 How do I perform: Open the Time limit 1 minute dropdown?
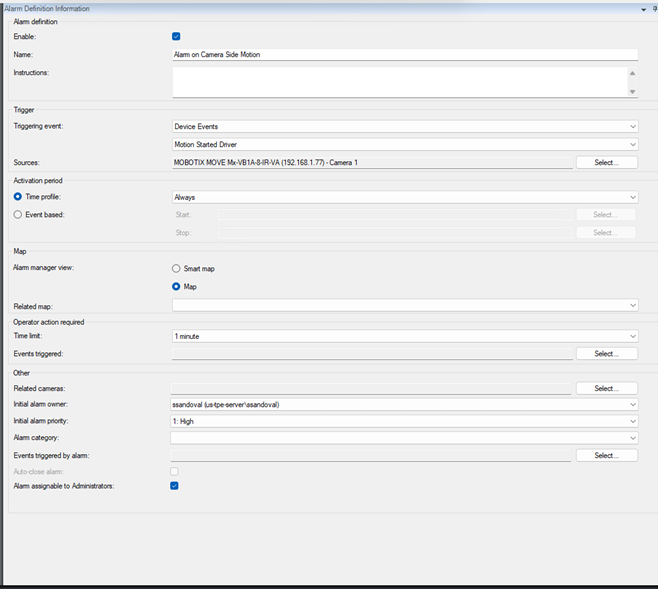click(405, 336)
